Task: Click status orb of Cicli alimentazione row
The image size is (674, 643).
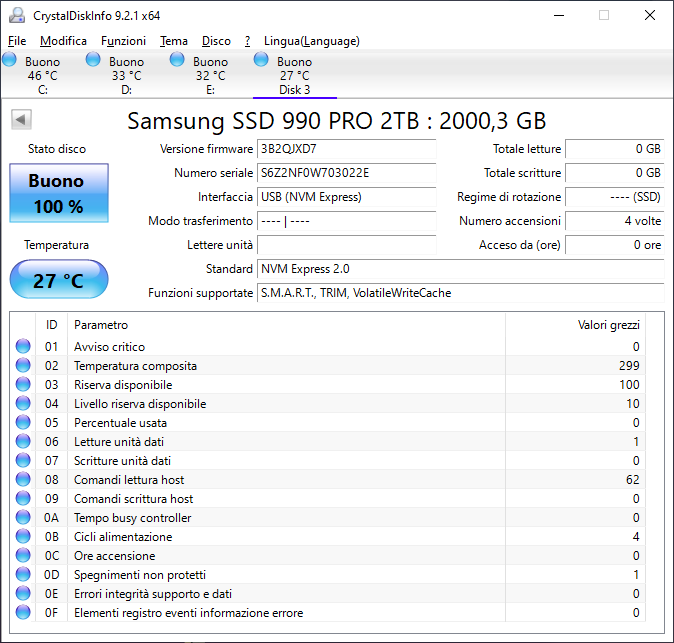Action: (x=23, y=536)
